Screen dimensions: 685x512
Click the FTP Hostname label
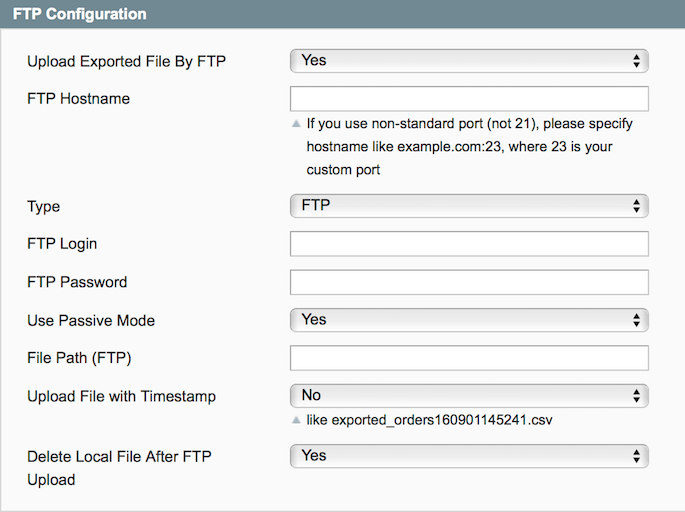(78, 98)
